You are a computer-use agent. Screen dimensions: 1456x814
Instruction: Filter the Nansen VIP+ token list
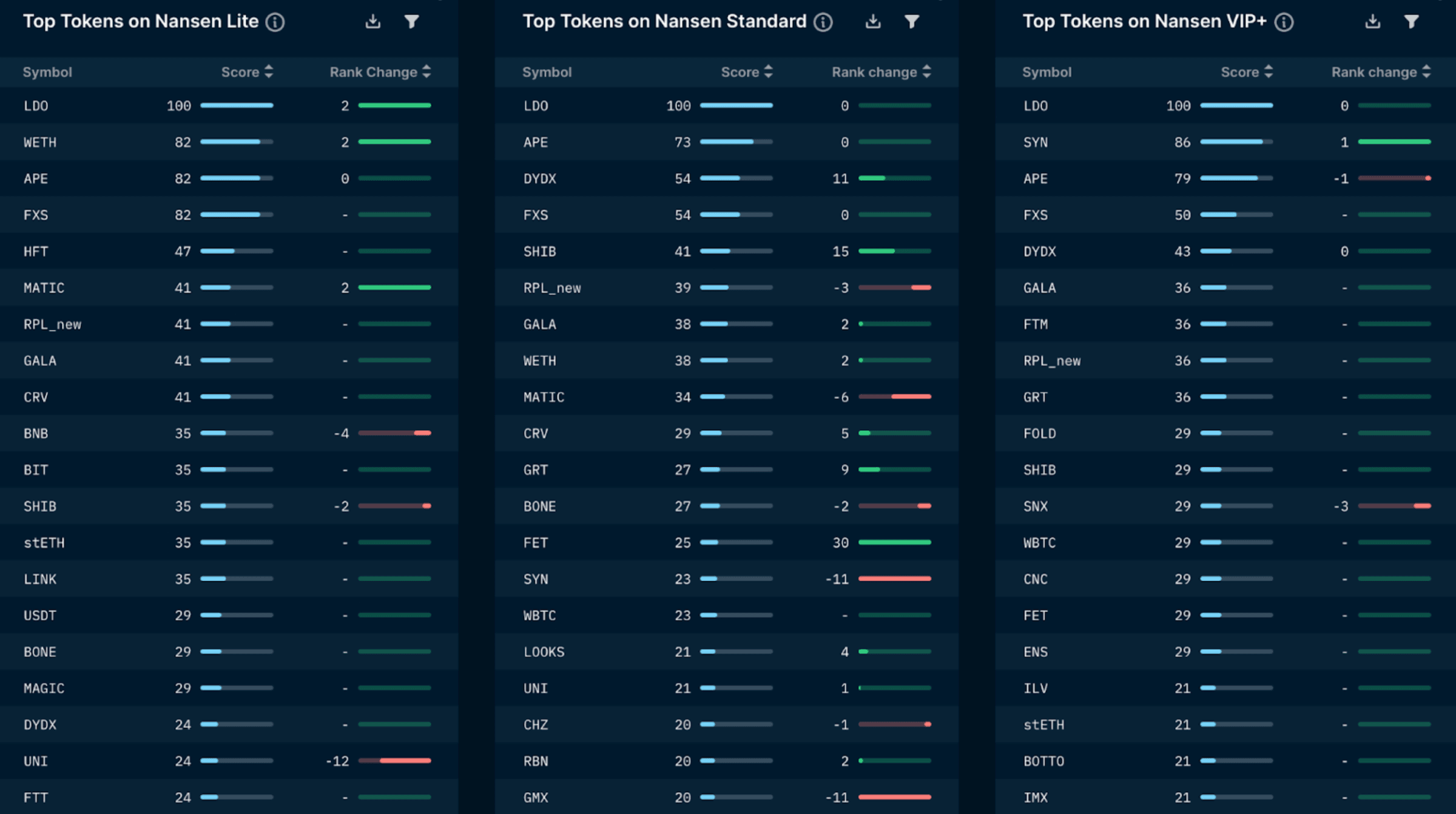1412,22
